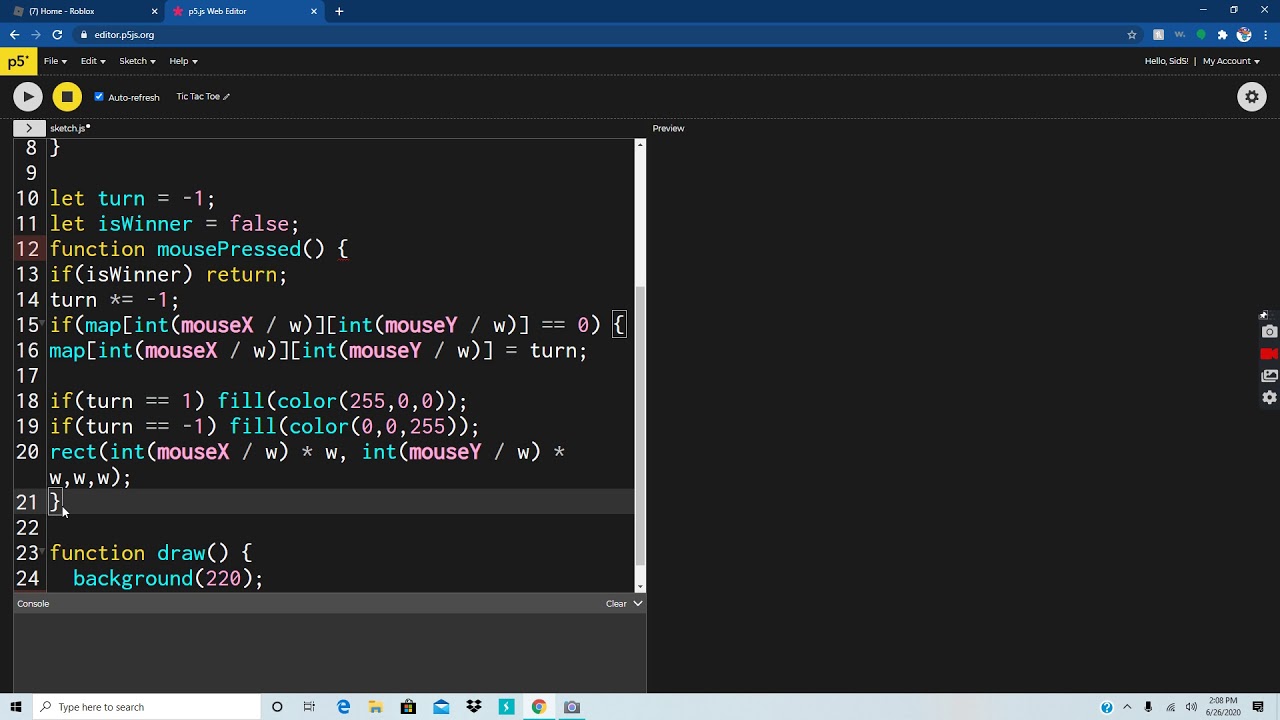Viewport: 1280px width, 720px height.
Task: Expand the My Account dropdown
Action: tap(1232, 61)
